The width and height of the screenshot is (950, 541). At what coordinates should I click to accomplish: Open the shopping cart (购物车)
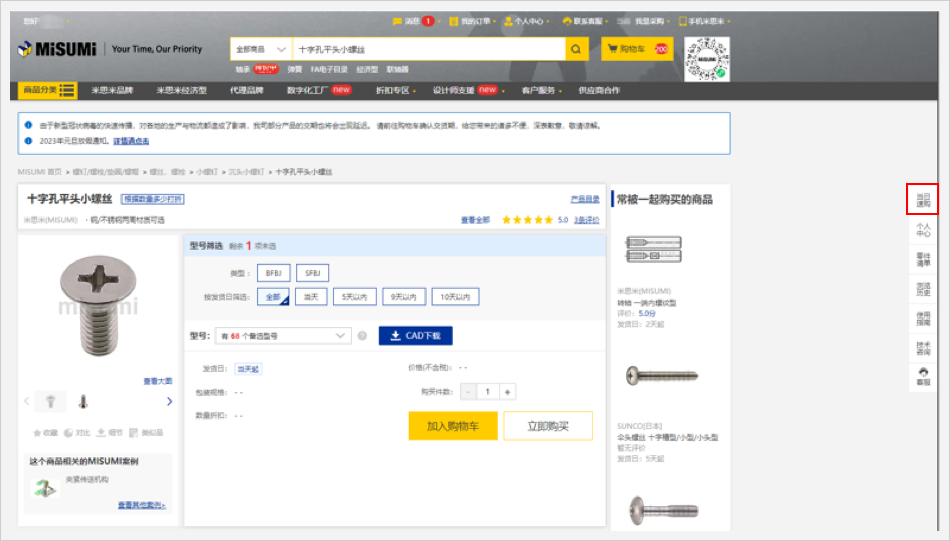click(636, 49)
